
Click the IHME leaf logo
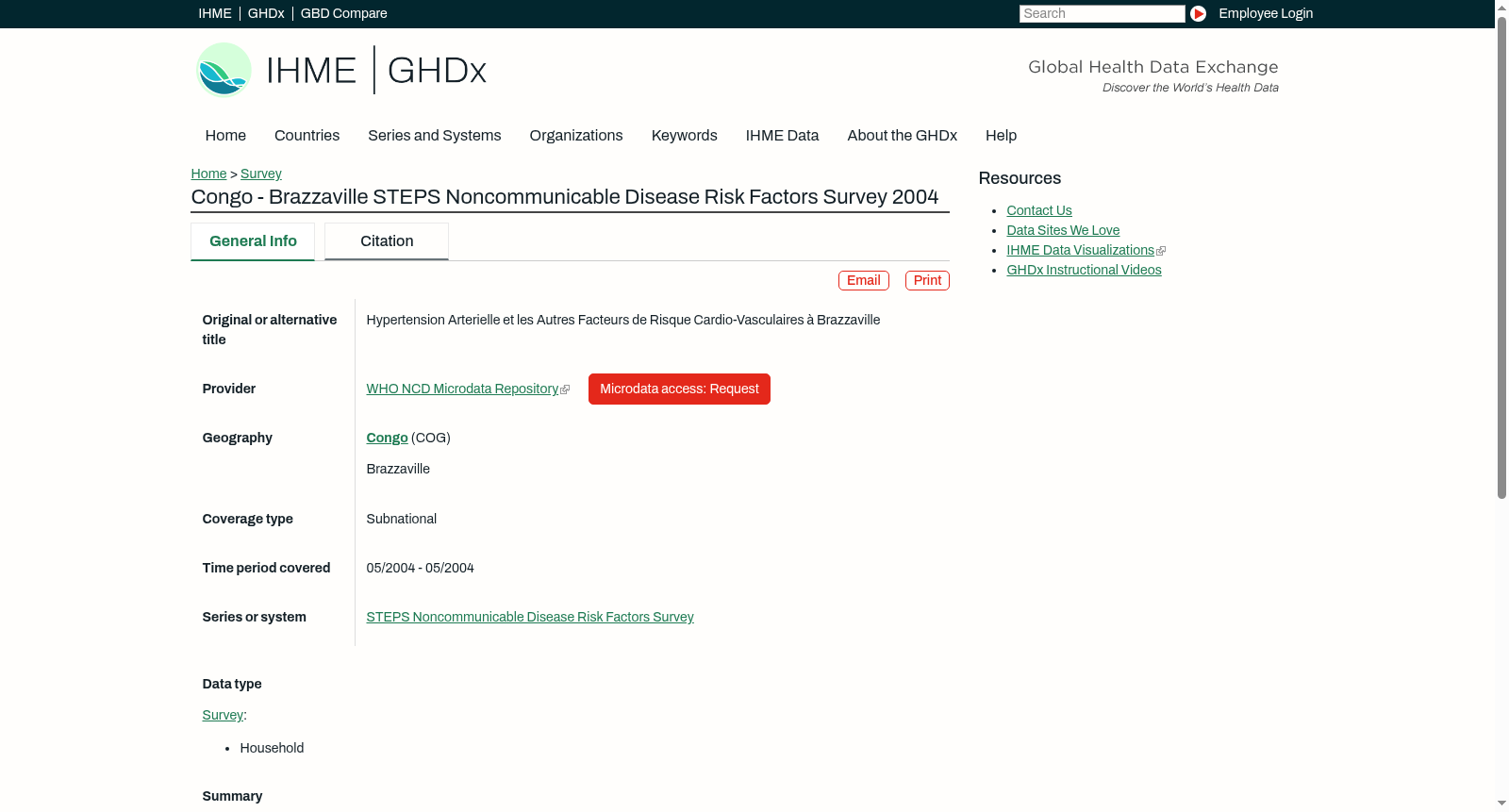point(224,70)
